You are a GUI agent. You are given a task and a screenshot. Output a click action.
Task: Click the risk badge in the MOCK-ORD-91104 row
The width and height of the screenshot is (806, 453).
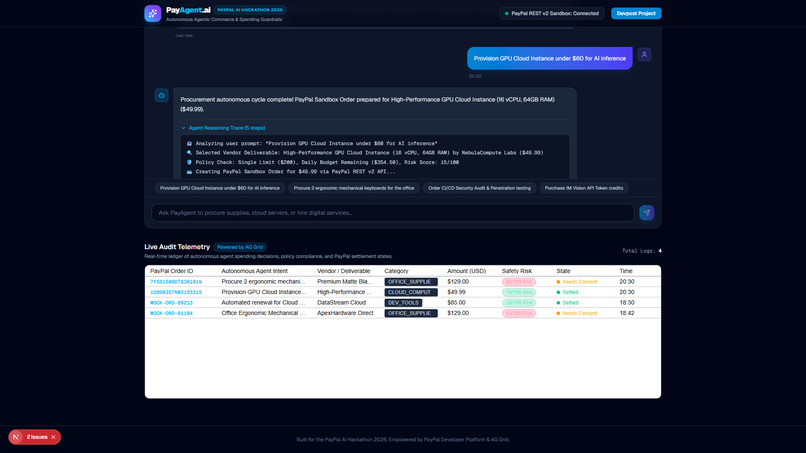pyautogui.click(x=519, y=313)
